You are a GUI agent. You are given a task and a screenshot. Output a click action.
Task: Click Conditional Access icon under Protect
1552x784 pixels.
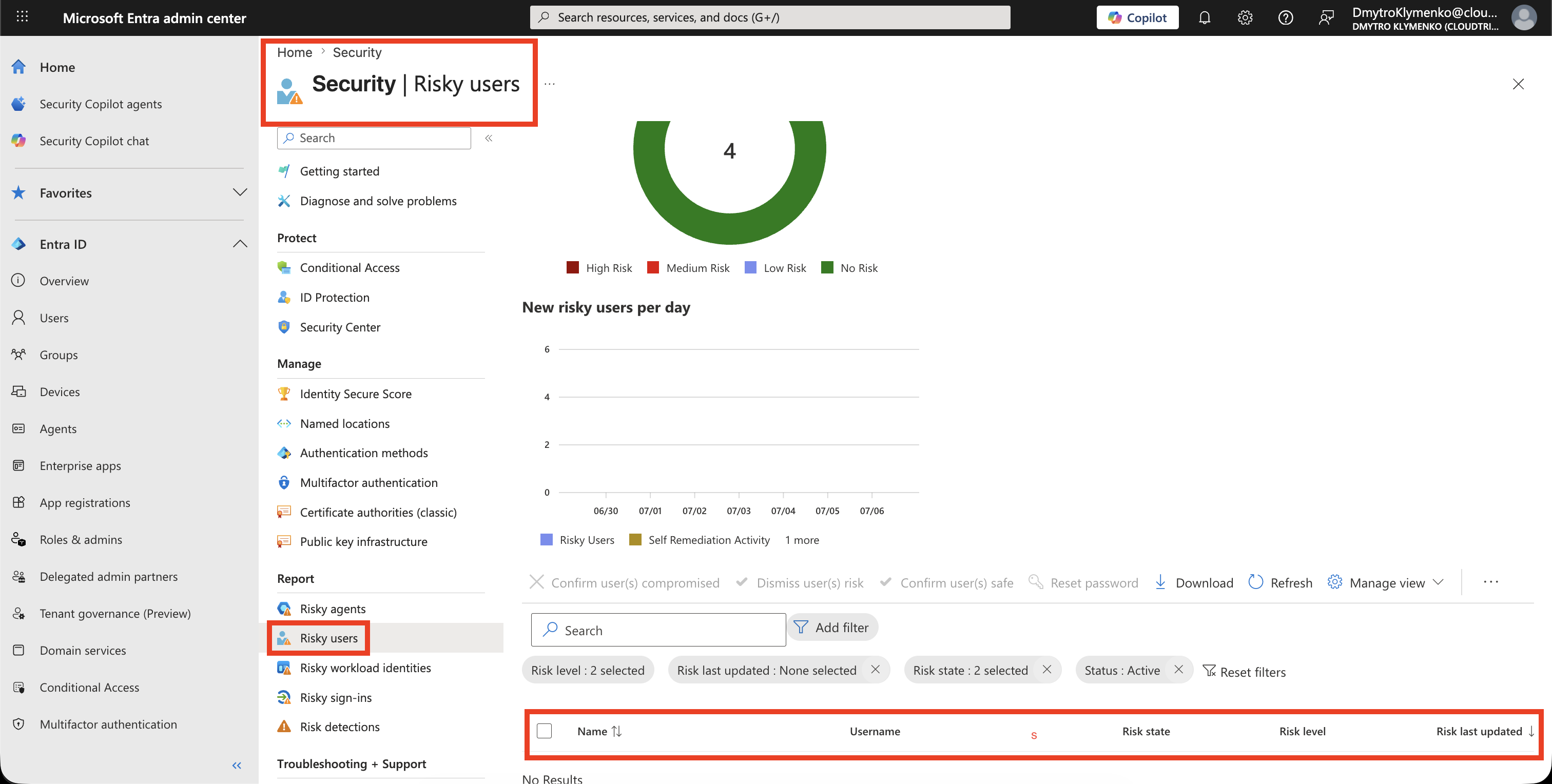point(284,267)
